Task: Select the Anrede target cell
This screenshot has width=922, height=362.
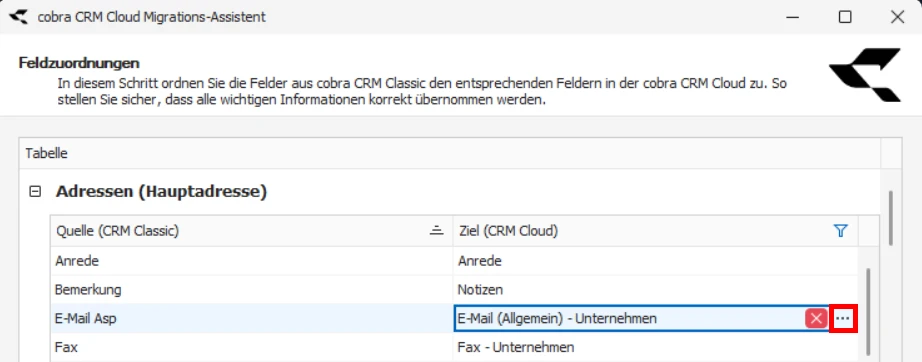Action: [x=655, y=261]
